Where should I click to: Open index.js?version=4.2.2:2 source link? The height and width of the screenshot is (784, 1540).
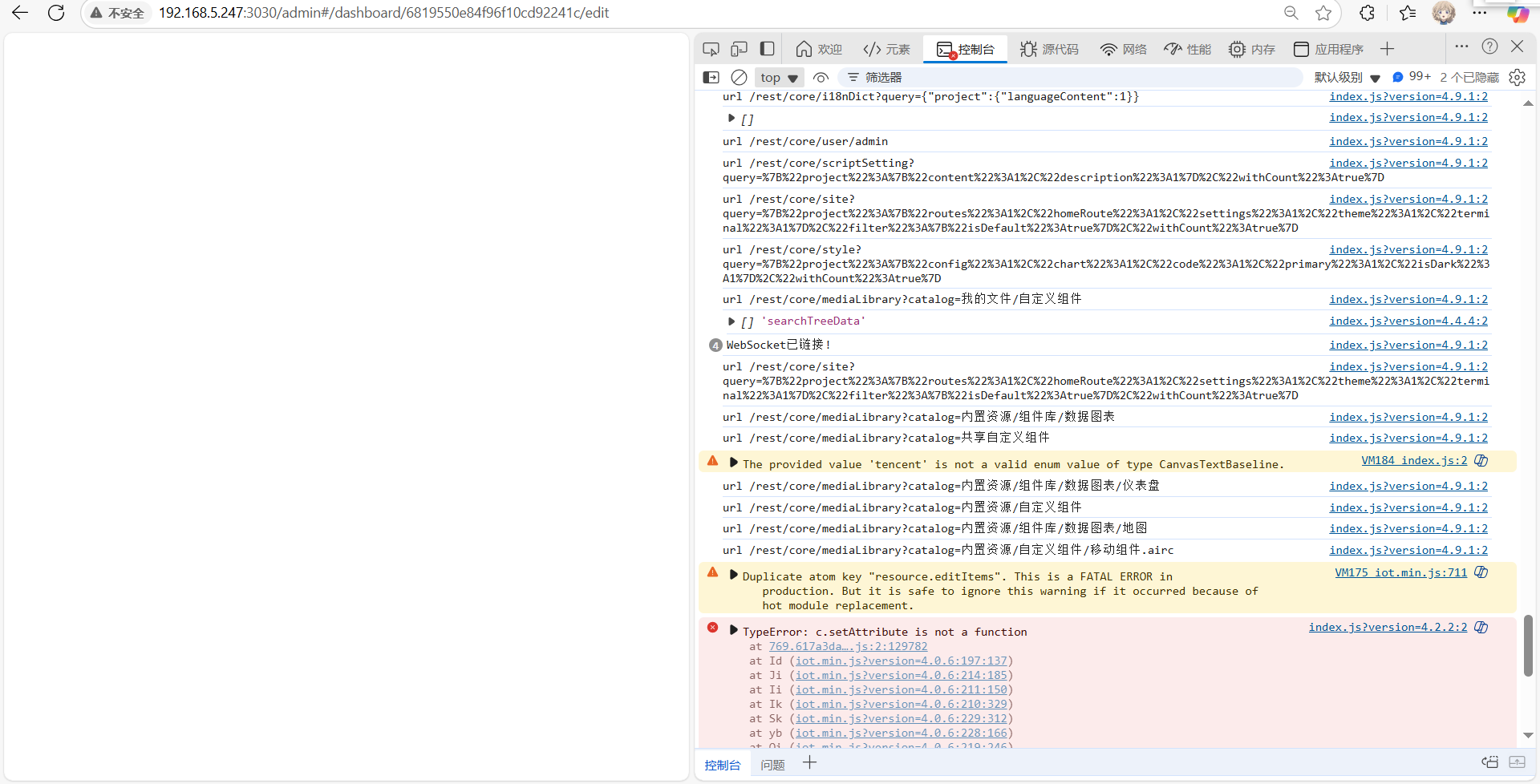(1388, 627)
